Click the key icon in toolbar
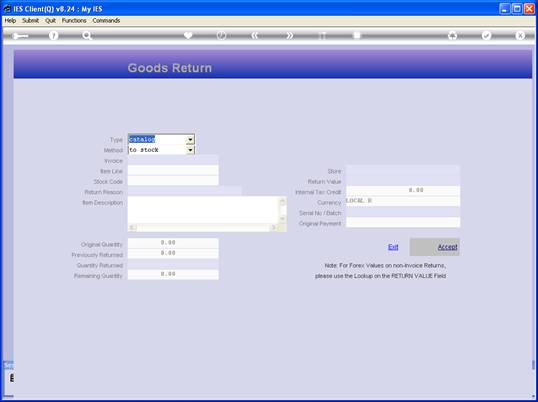The image size is (538, 402). point(20,36)
